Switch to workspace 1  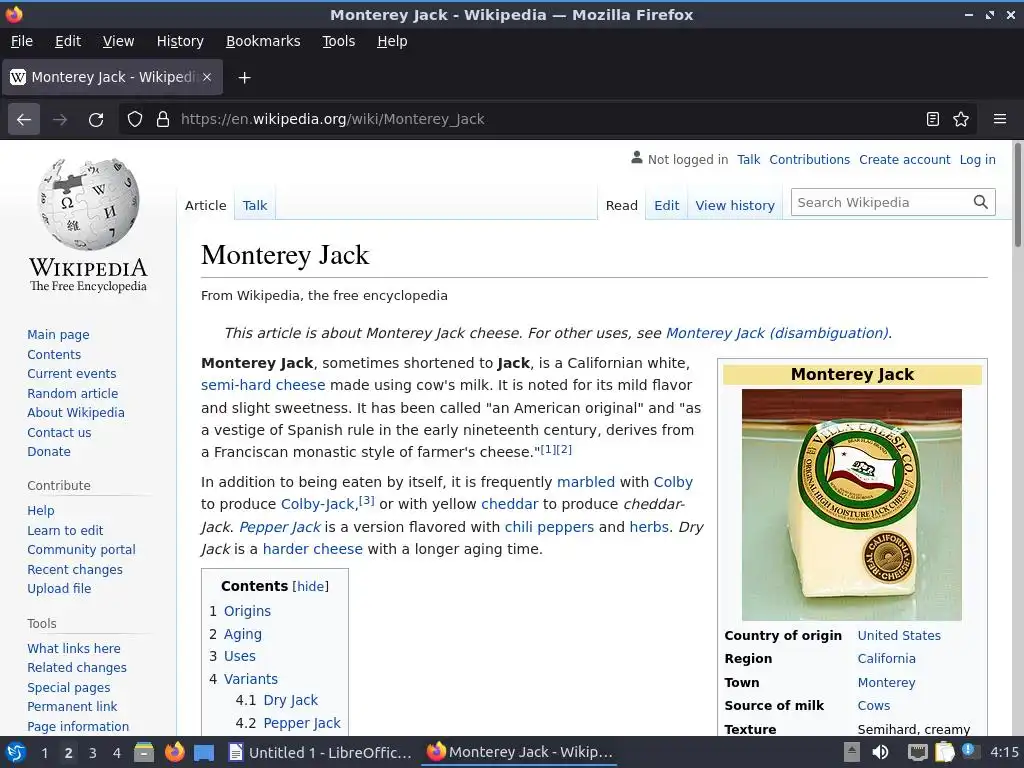tap(44, 753)
